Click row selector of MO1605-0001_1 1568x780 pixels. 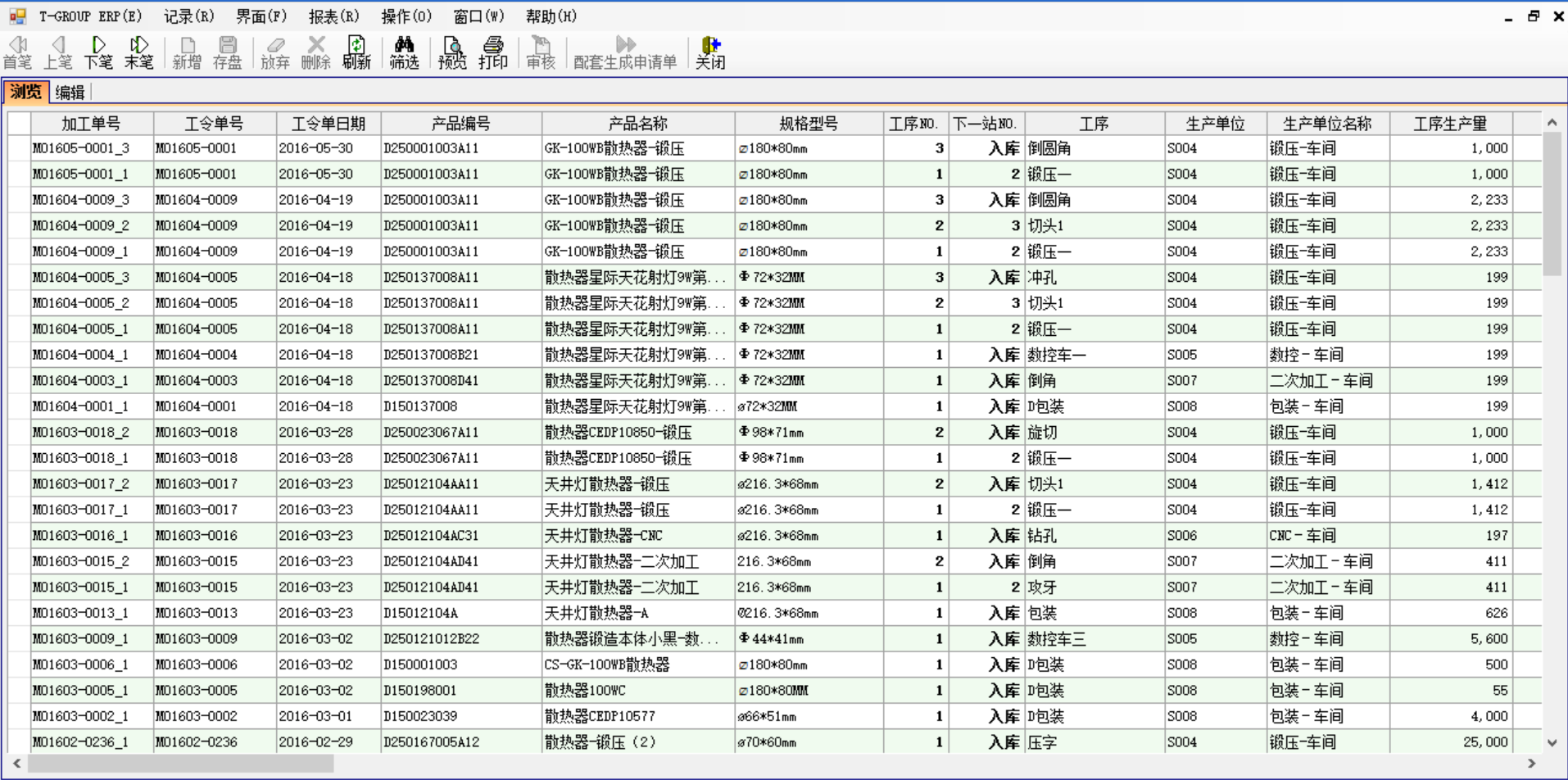19,174
